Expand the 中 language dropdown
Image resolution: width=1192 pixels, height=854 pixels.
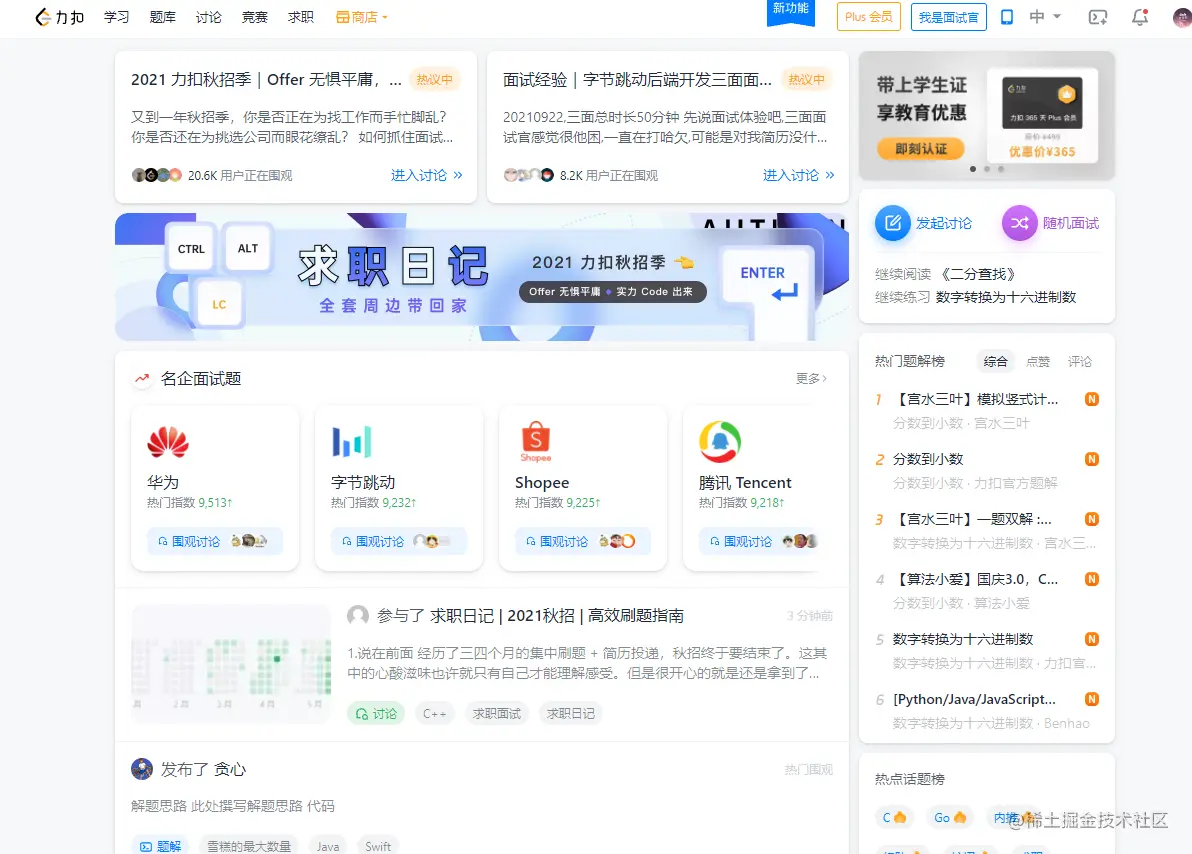[x=1045, y=17]
